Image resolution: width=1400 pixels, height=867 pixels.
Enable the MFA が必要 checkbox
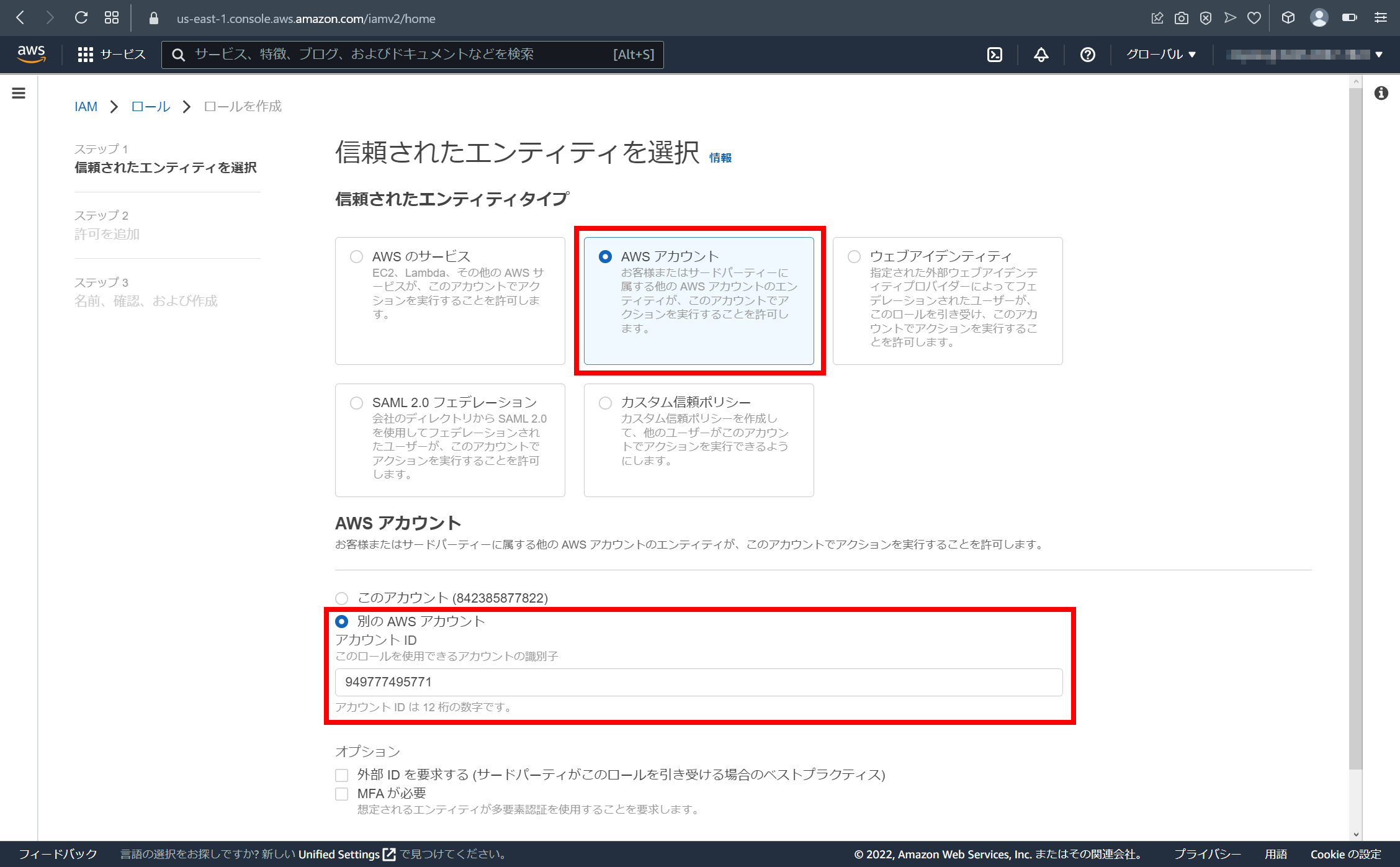341,793
